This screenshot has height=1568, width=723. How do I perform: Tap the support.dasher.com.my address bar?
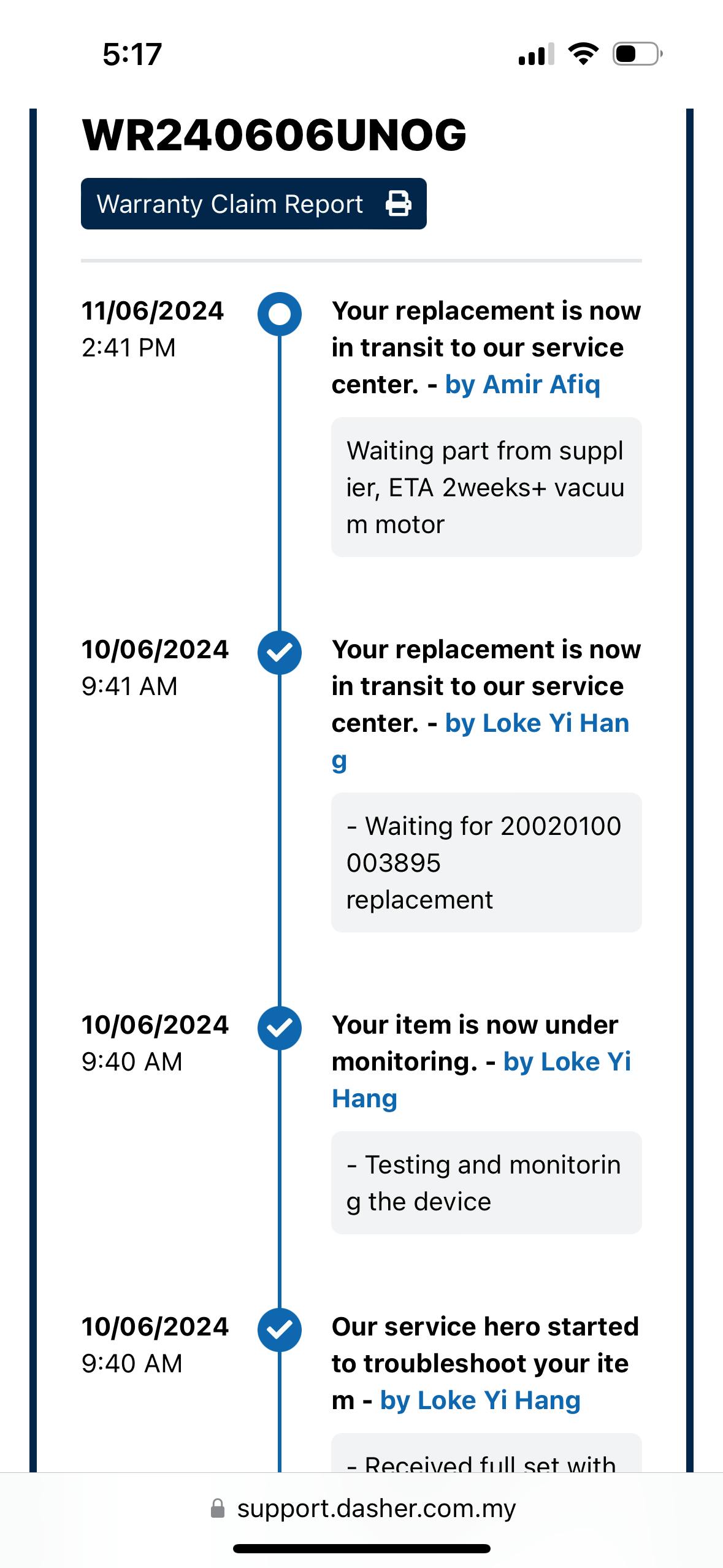pyautogui.click(x=376, y=1508)
